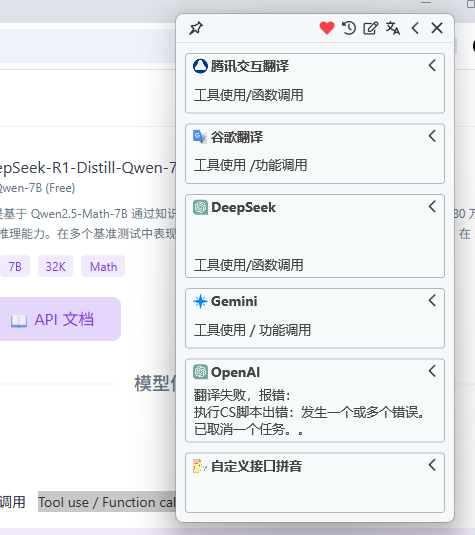Image resolution: width=475 pixels, height=535 pixels.
Task: Close the translation popup with X
Action: (437, 28)
